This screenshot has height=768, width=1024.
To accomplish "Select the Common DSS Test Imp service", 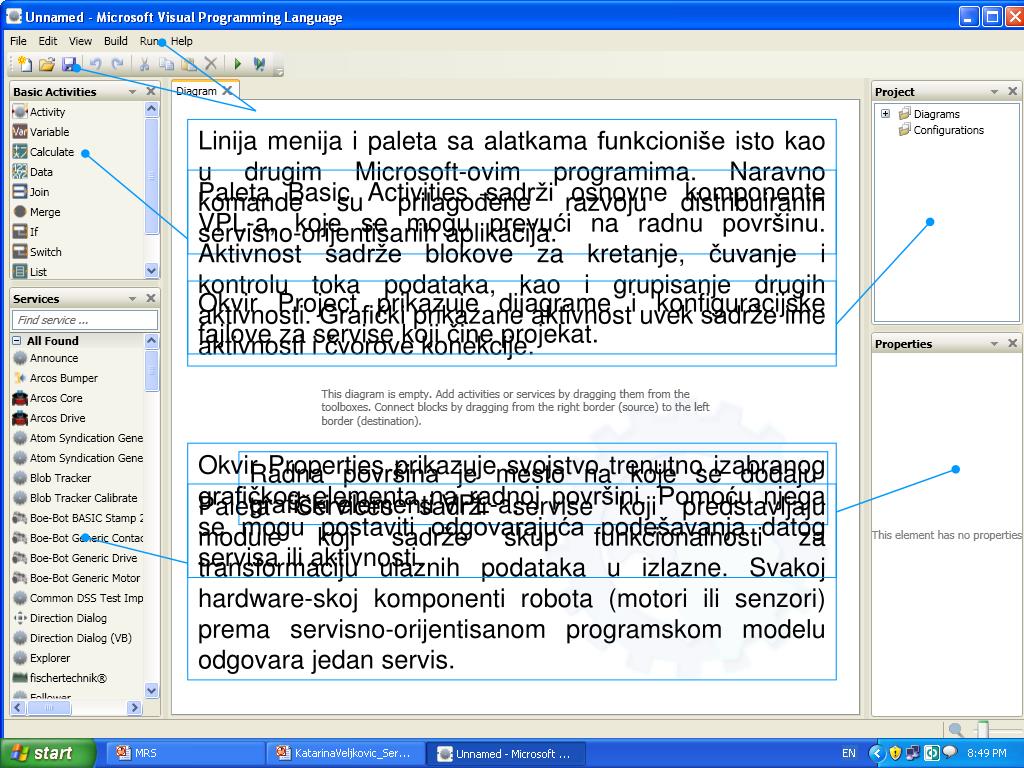I will point(77,598).
